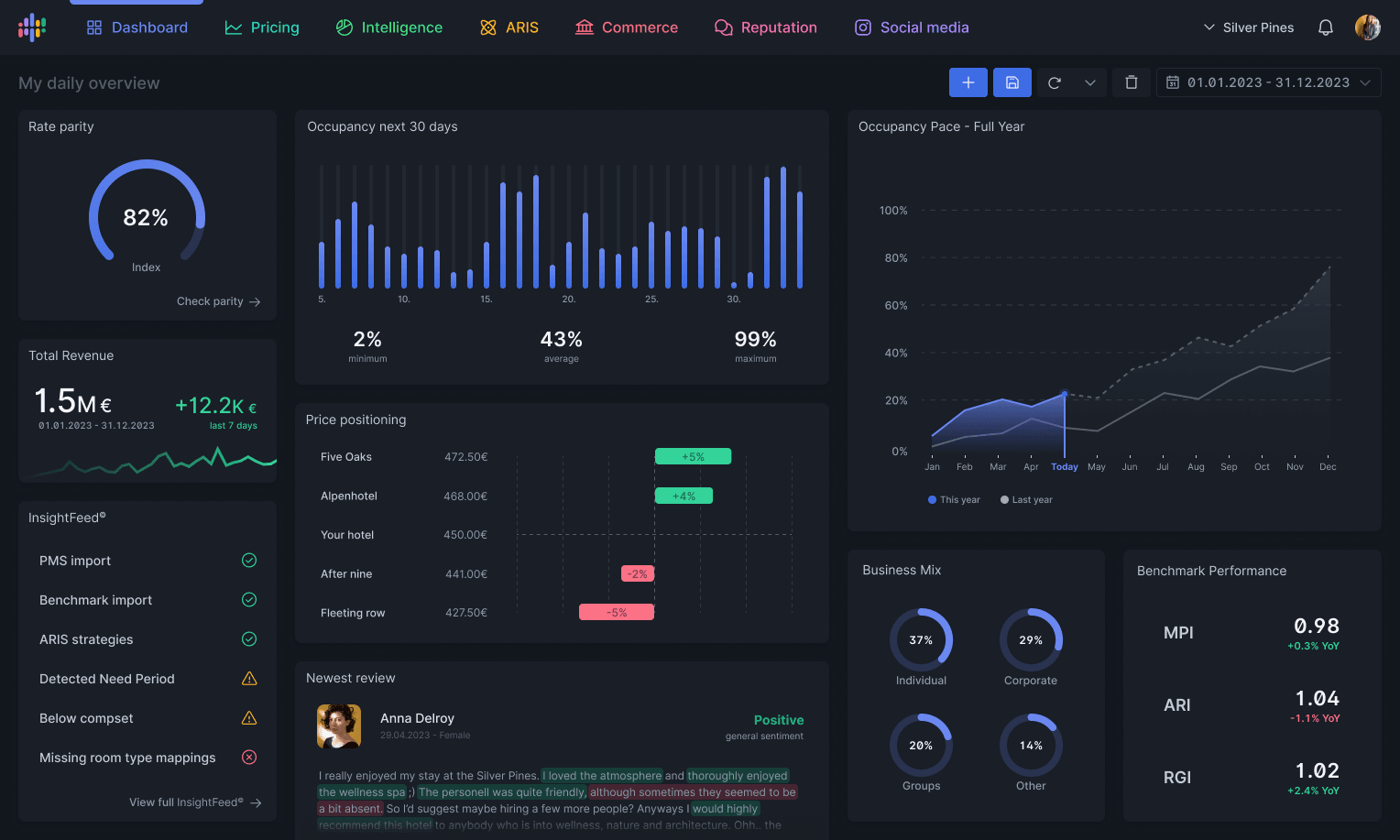Switch to the Pricing tab
The height and width of the screenshot is (840, 1400).
pyautogui.click(x=262, y=27)
